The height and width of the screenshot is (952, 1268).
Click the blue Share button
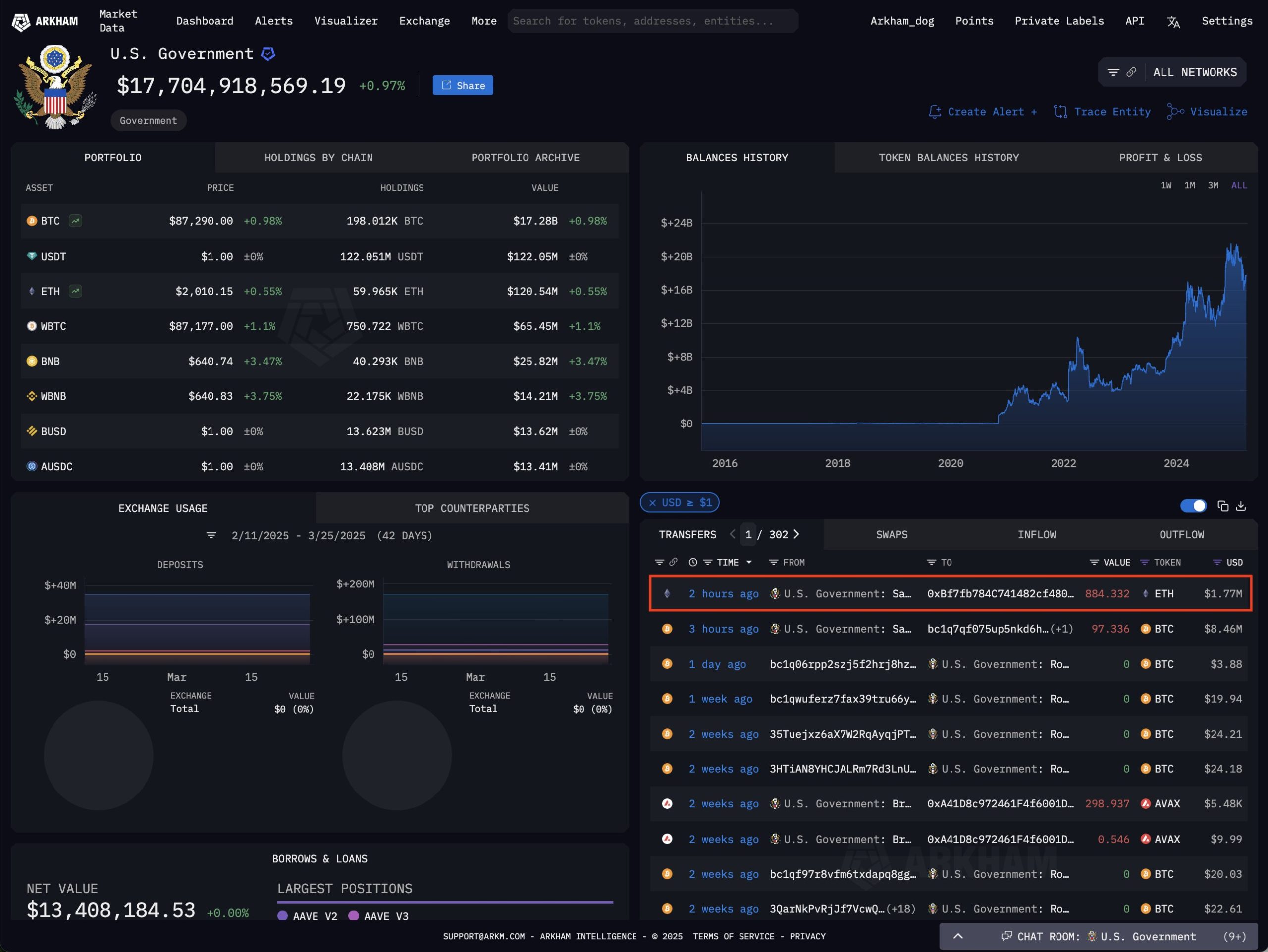tap(463, 85)
